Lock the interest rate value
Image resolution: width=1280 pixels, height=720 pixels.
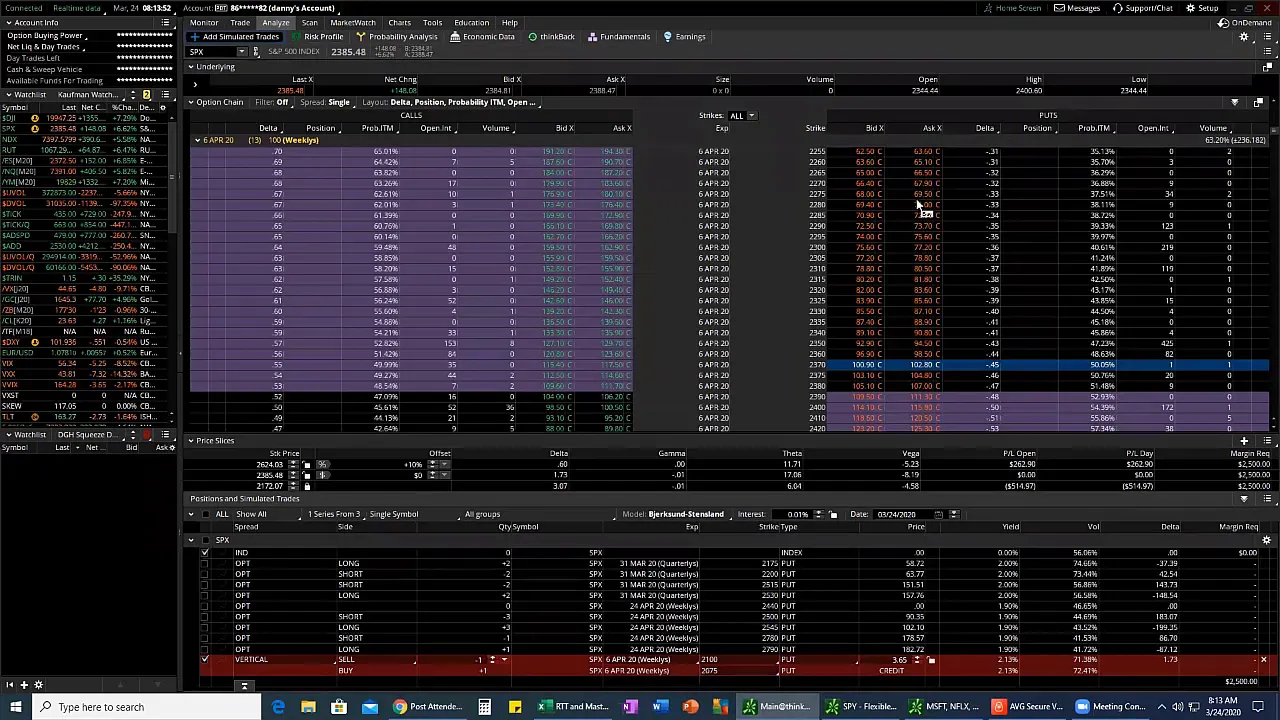(833, 515)
